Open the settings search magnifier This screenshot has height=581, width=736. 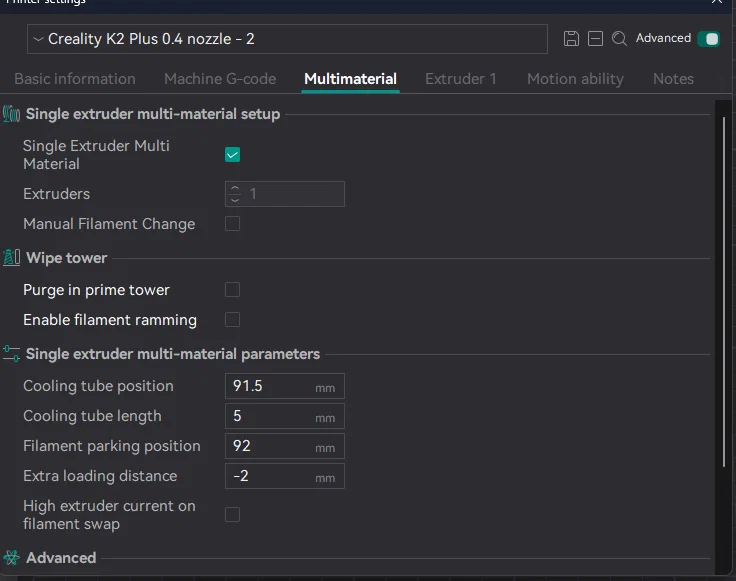coord(619,39)
